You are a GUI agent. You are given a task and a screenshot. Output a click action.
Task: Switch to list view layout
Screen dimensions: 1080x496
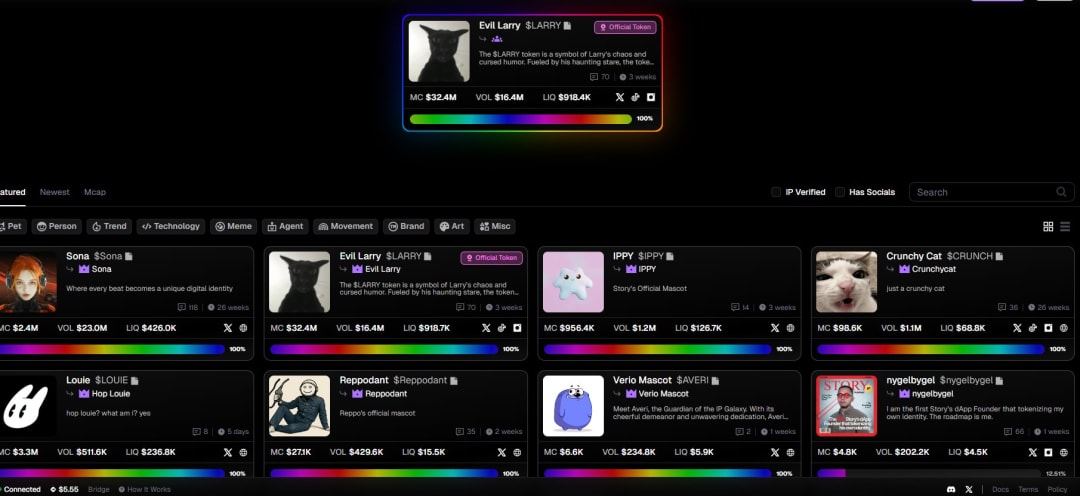click(x=1065, y=227)
